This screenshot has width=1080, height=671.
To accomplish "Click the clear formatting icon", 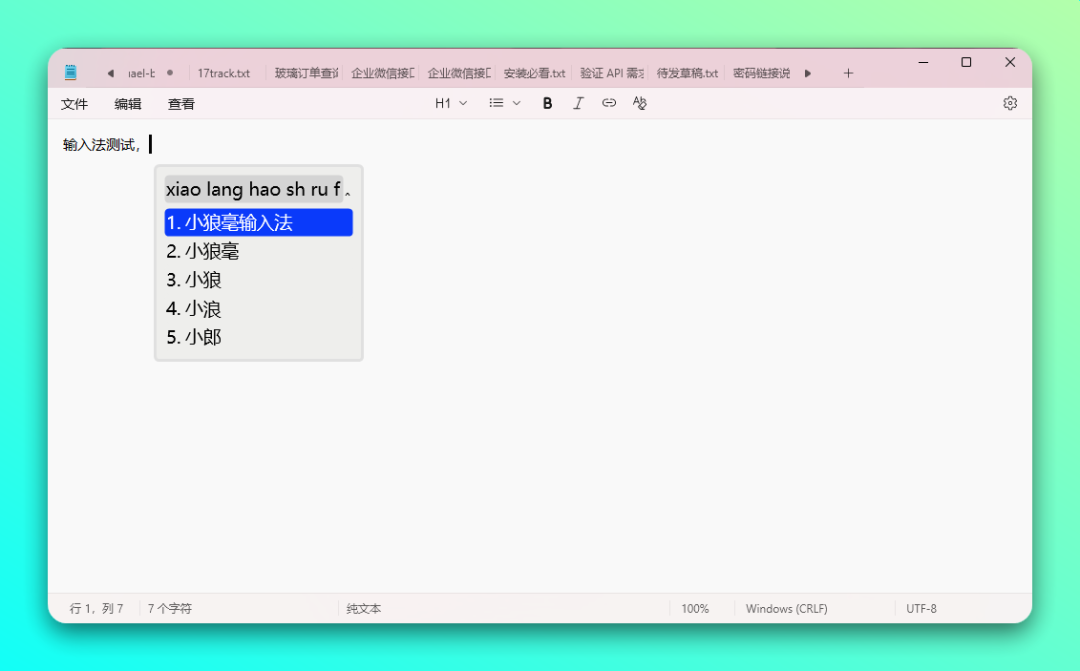I will (x=640, y=103).
